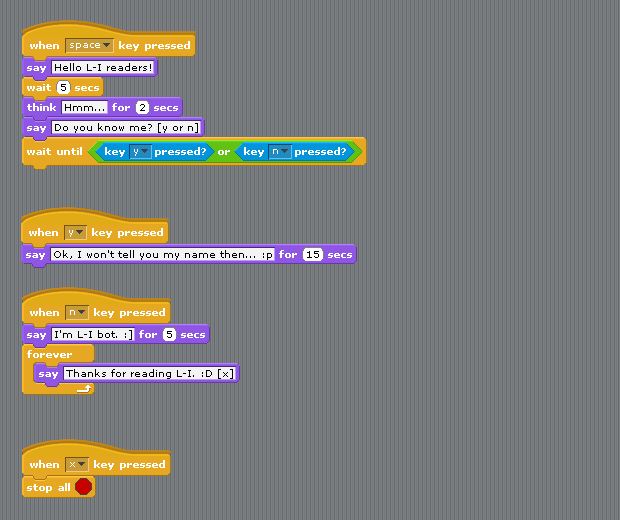620x520 pixels.
Task: Open the x key dropdown in hat block
Action: 77,465
